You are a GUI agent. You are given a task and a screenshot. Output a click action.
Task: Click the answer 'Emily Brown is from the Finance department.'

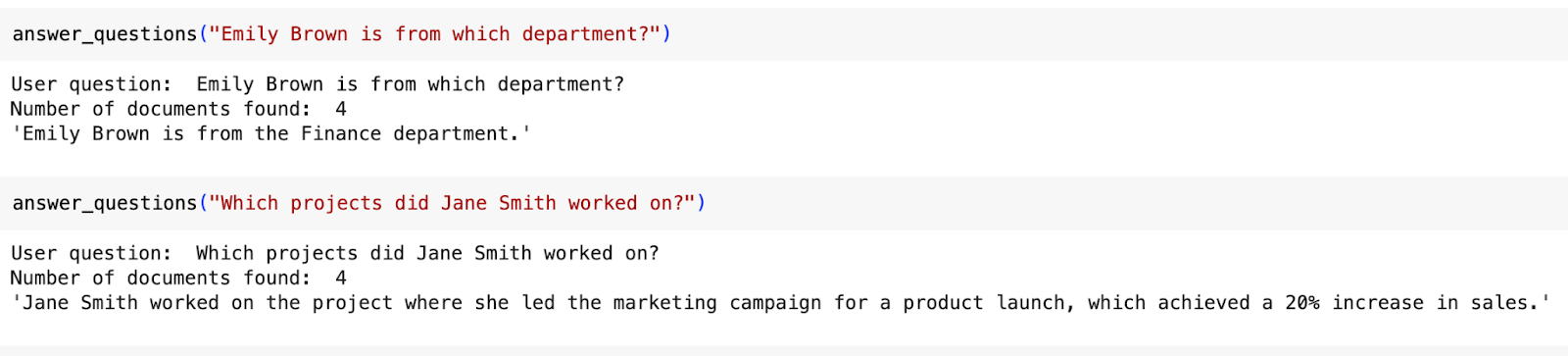[x=270, y=133]
